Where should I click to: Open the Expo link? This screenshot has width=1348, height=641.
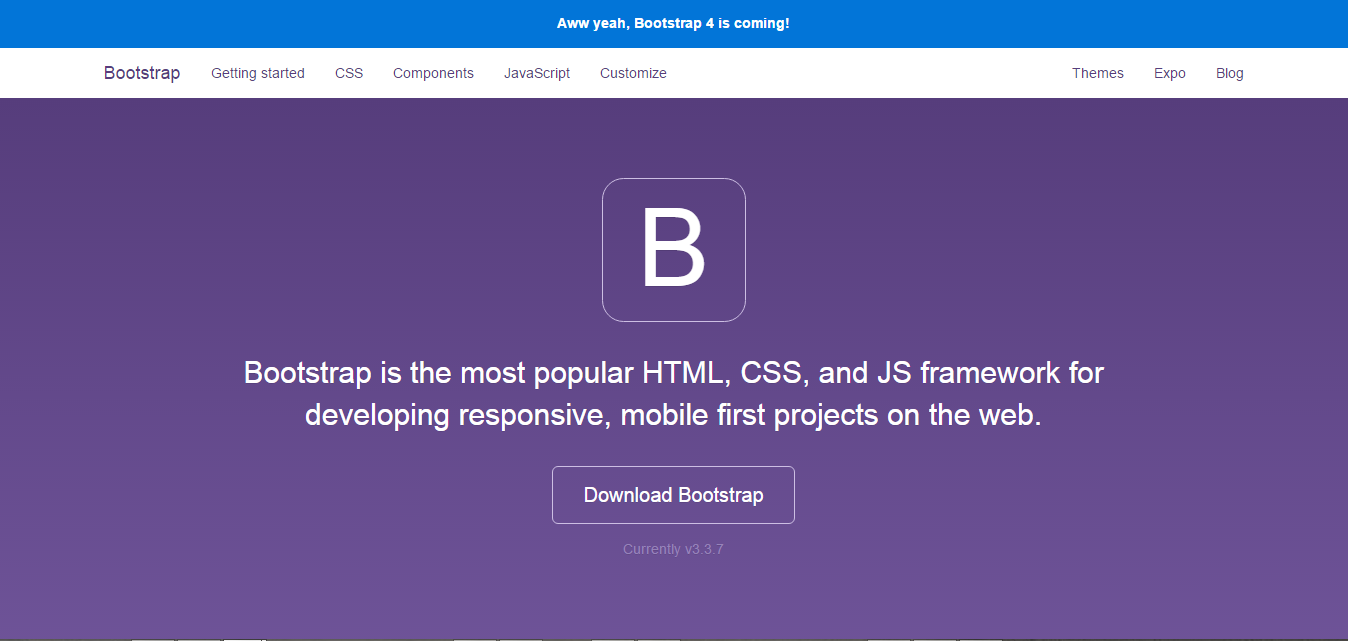[x=1170, y=73]
